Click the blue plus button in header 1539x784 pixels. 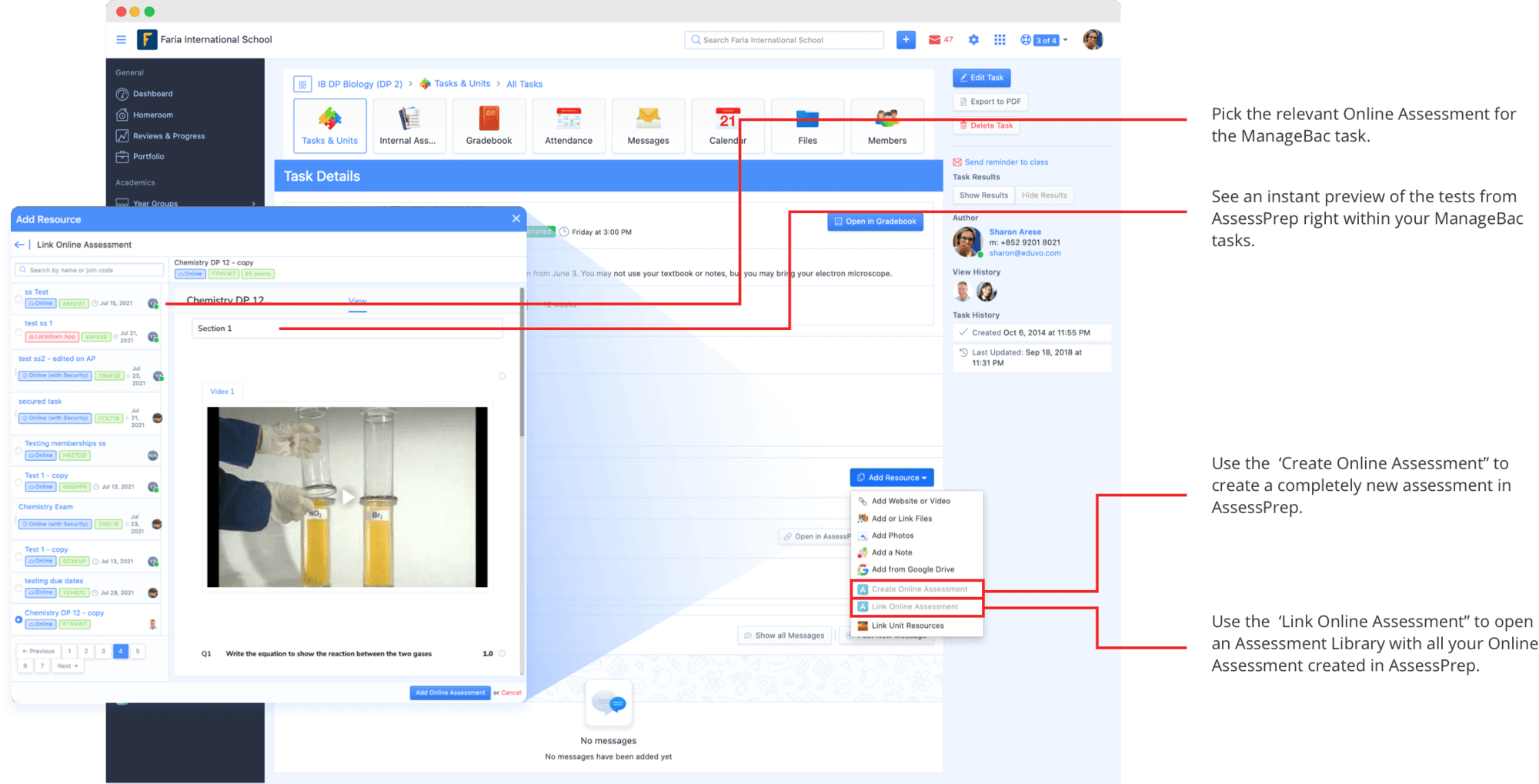[906, 40]
